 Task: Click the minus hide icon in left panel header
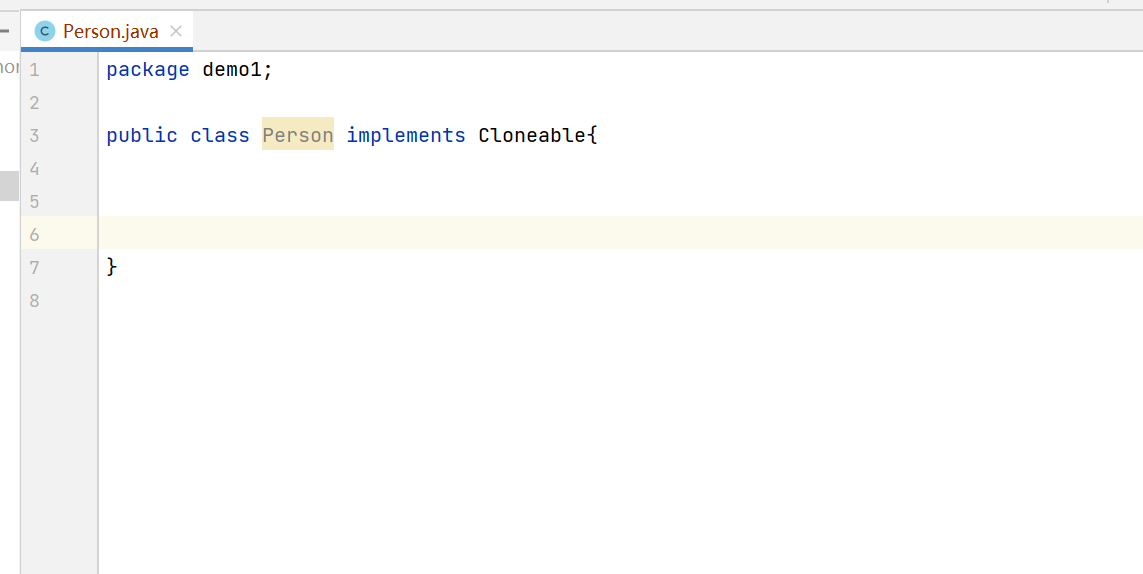[4, 31]
